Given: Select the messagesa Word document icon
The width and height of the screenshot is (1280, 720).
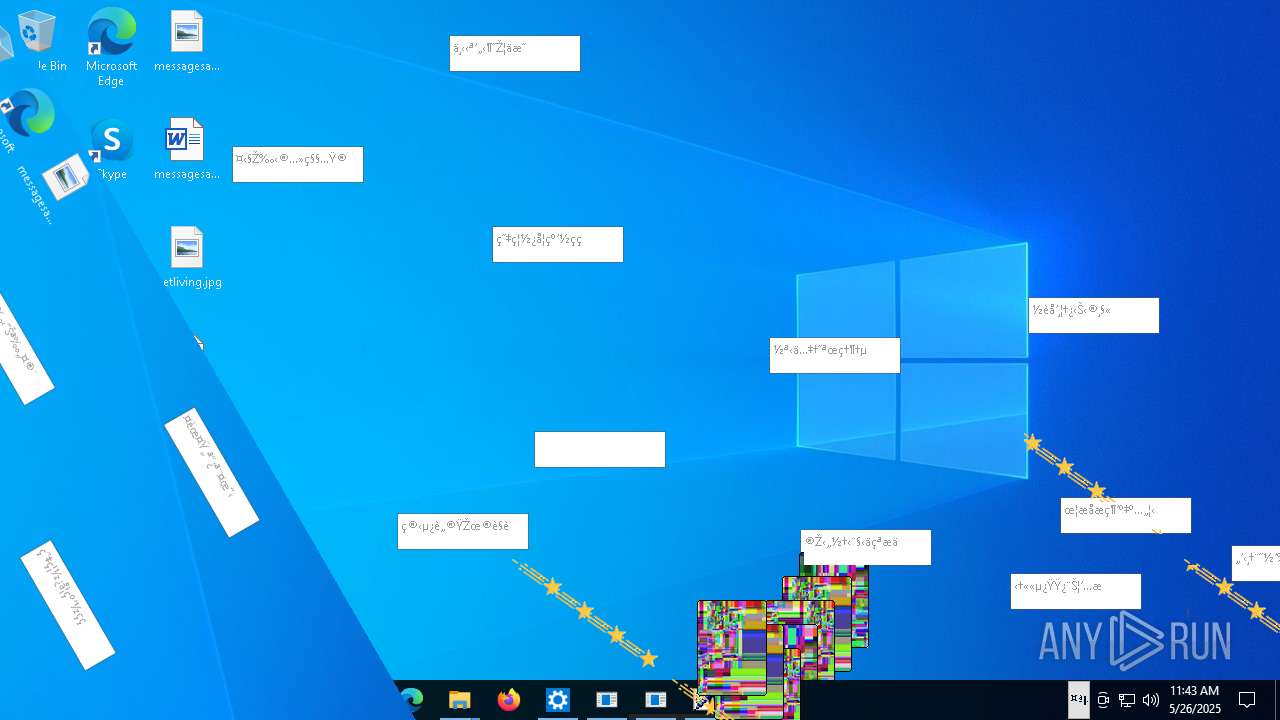Looking at the screenshot, I should 186,150.
